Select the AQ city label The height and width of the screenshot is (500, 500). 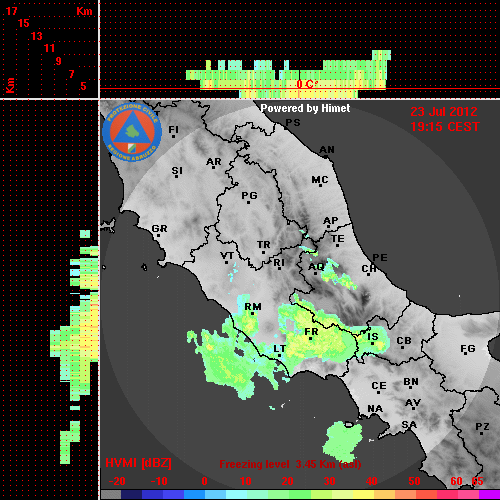[316, 267]
